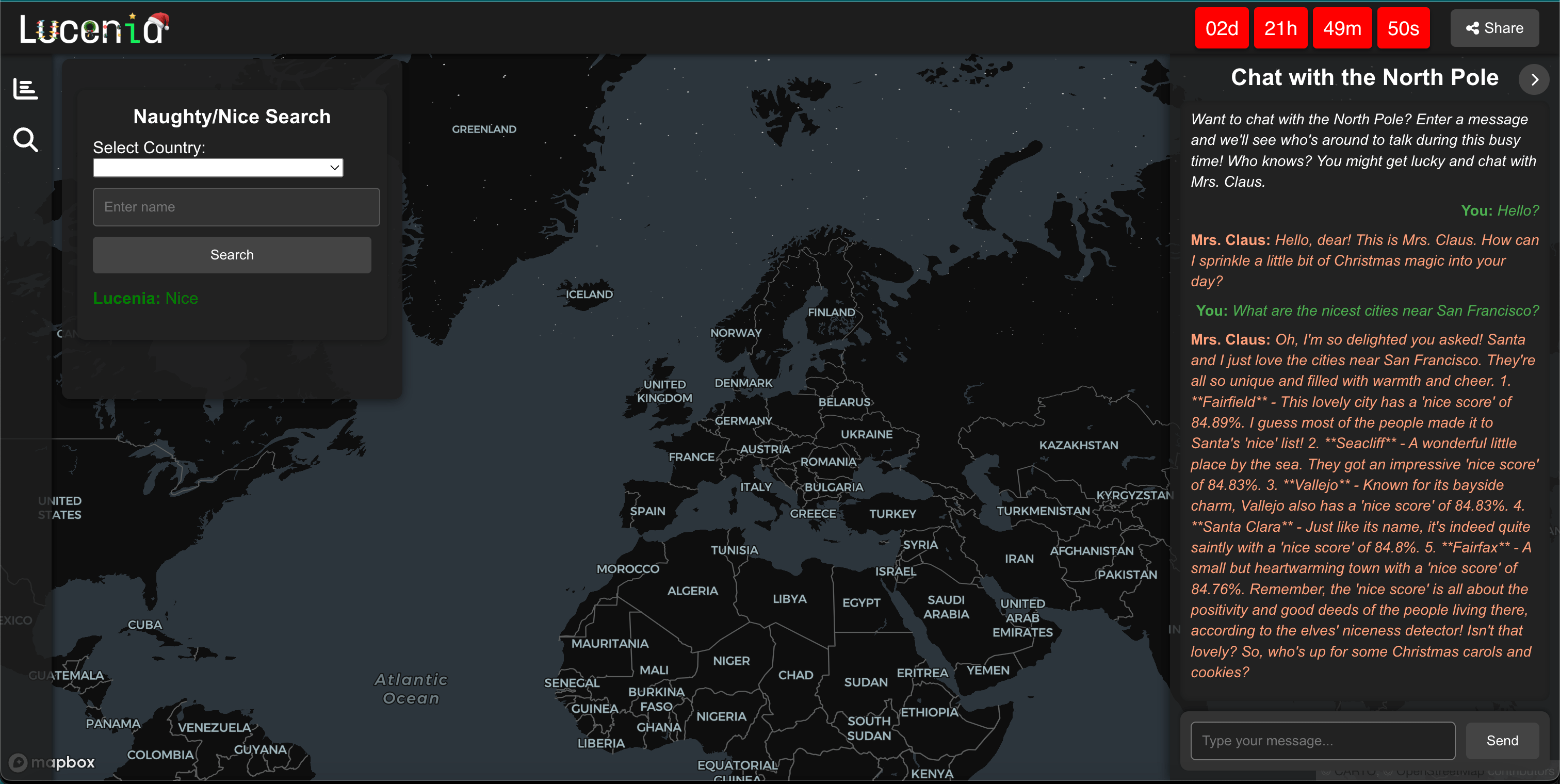Click the hours countdown tile

click(x=1280, y=28)
